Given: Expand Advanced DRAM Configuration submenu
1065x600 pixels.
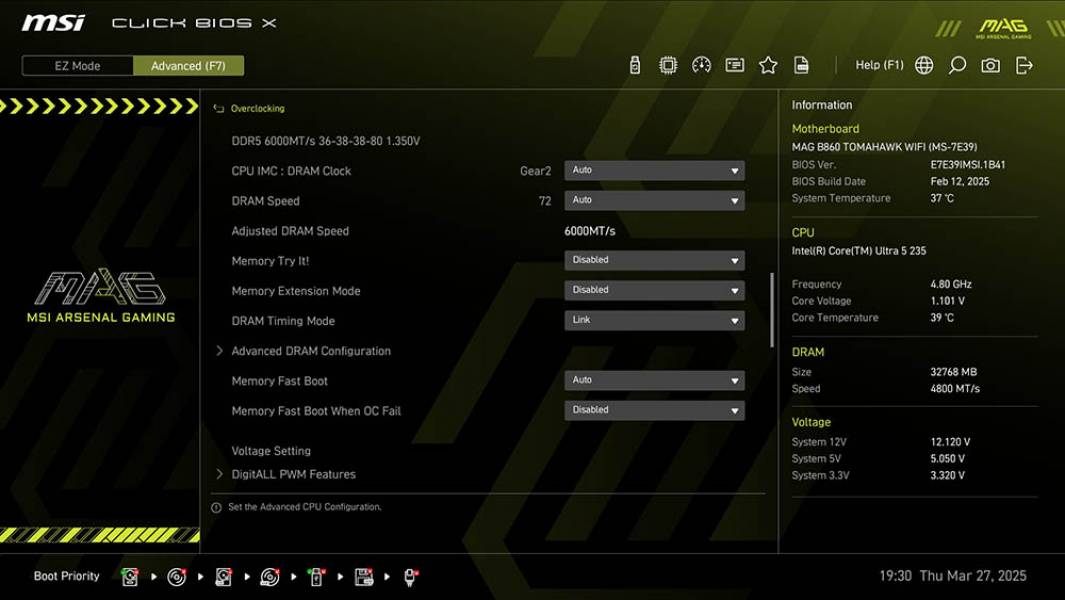Looking at the screenshot, I should point(311,351).
